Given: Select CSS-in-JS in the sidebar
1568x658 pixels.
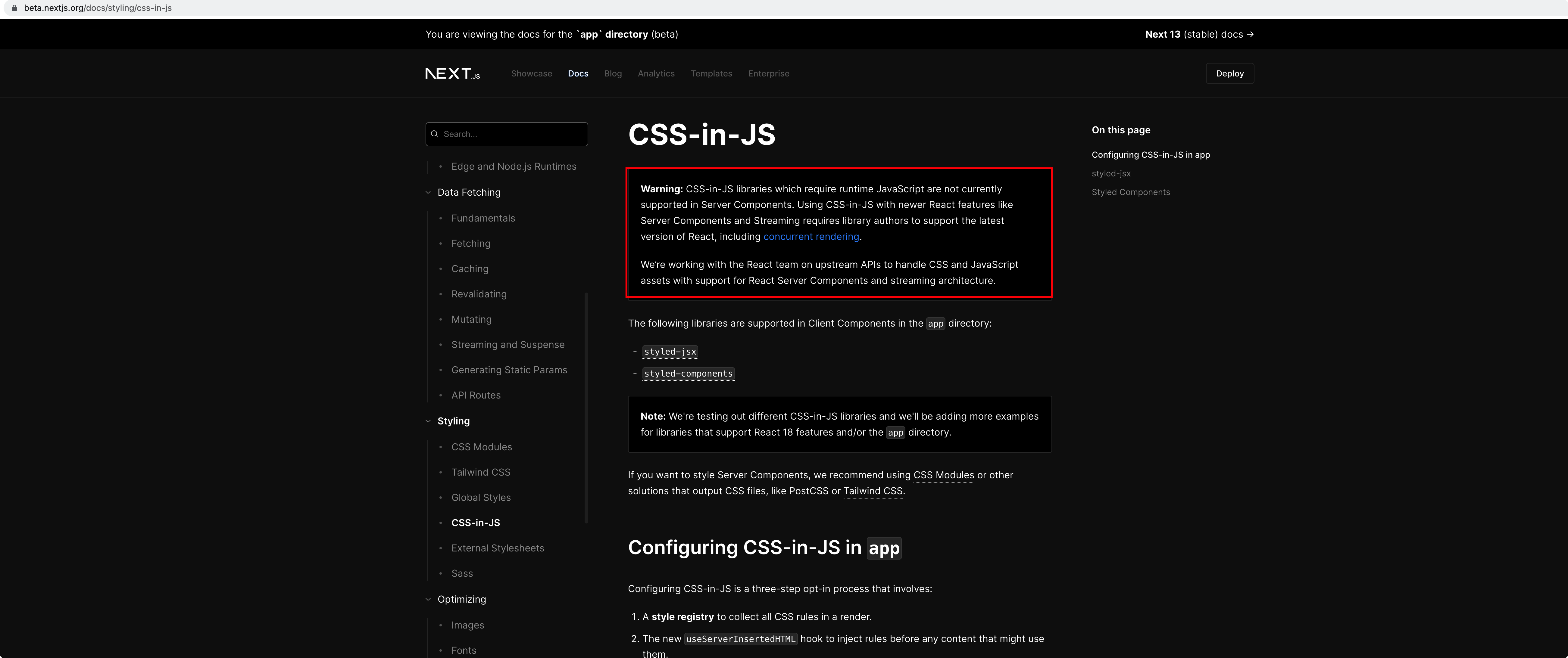Looking at the screenshot, I should click(475, 523).
